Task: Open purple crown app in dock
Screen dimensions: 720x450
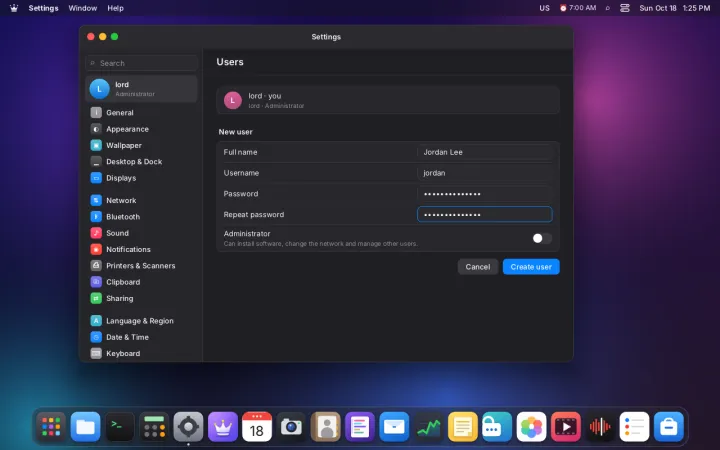Action: [x=223, y=427]
